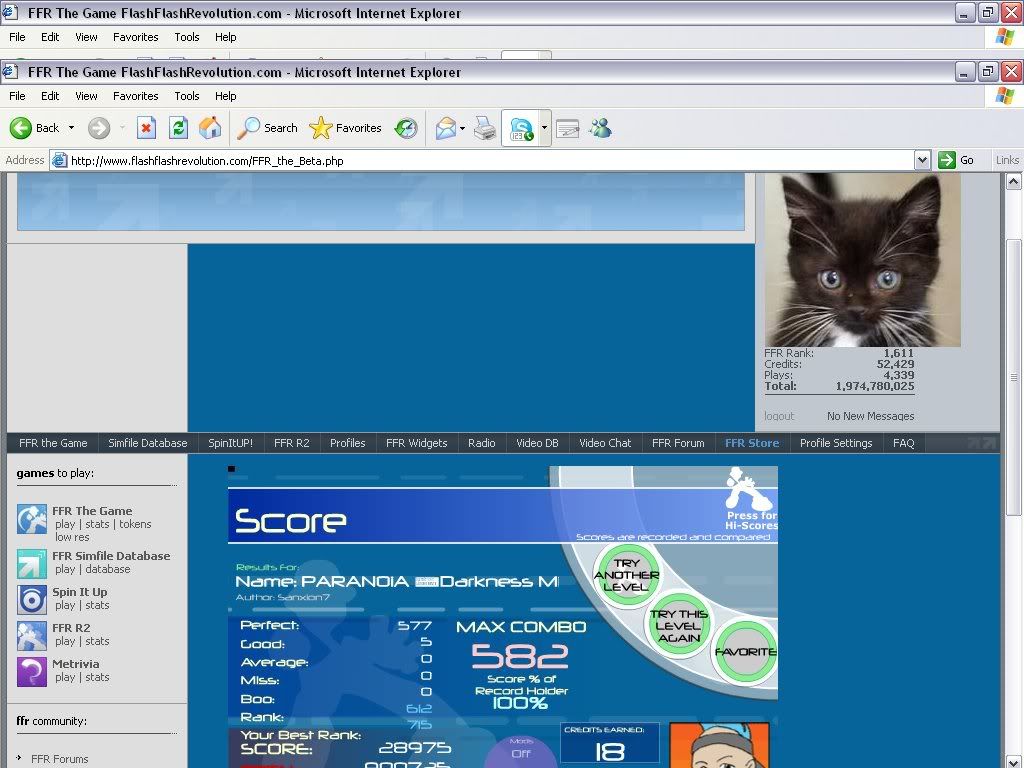This screenshot has height=768, width=1024.
Task: Click the kitten avatar picture
Action: pyautogui.click(x=862, y=259)
